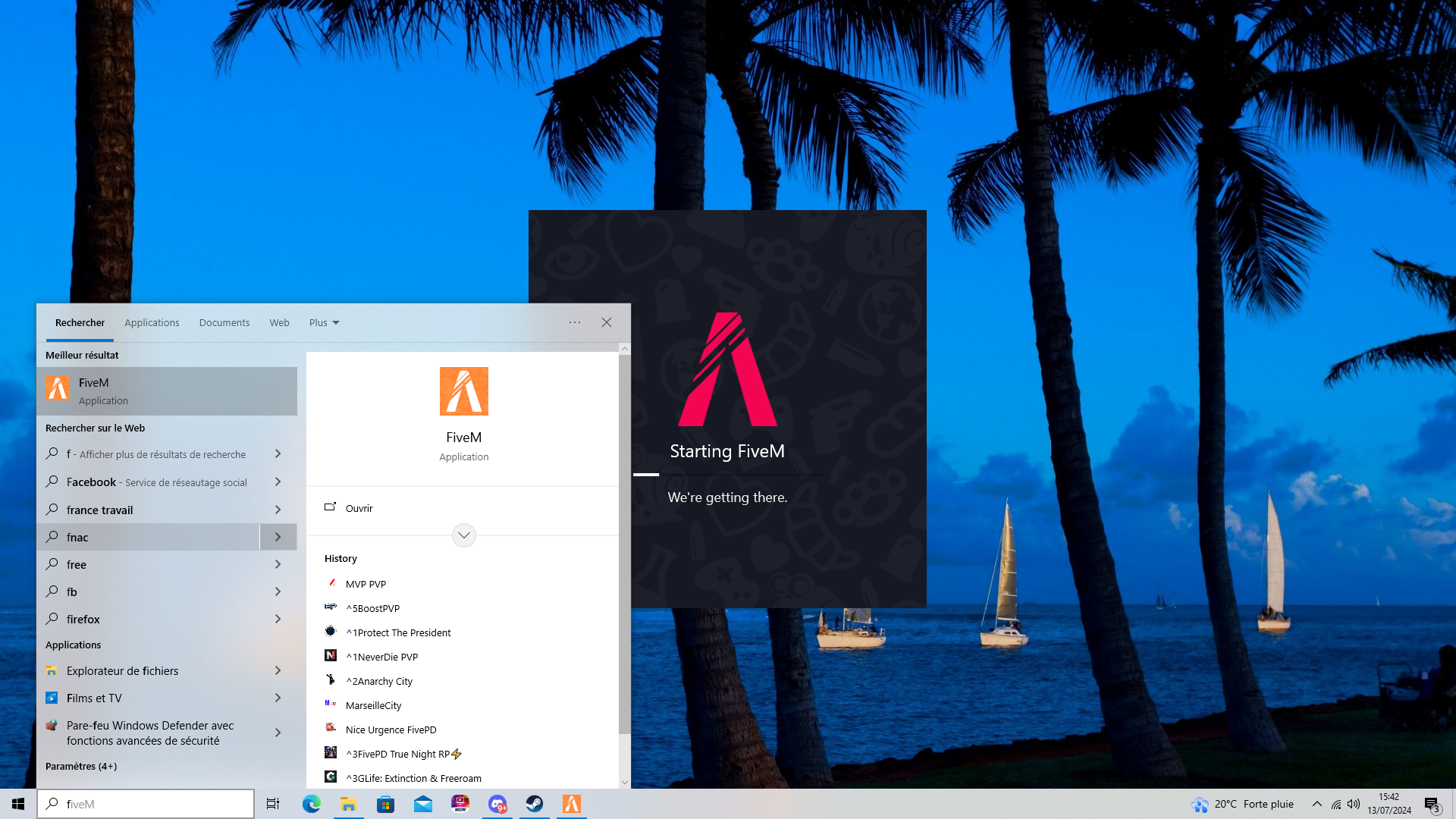Open Microsoft Store taskbar icon

pos(385,804)
